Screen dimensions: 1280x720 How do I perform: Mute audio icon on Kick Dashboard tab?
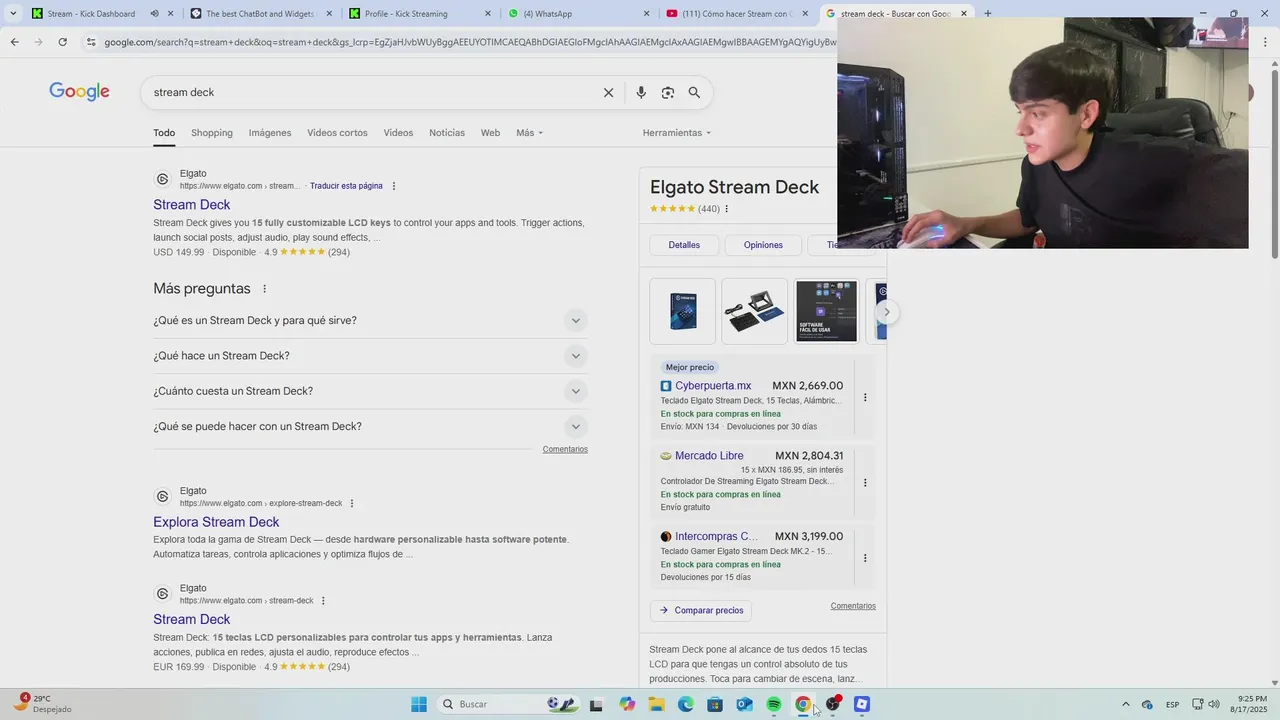154,14
